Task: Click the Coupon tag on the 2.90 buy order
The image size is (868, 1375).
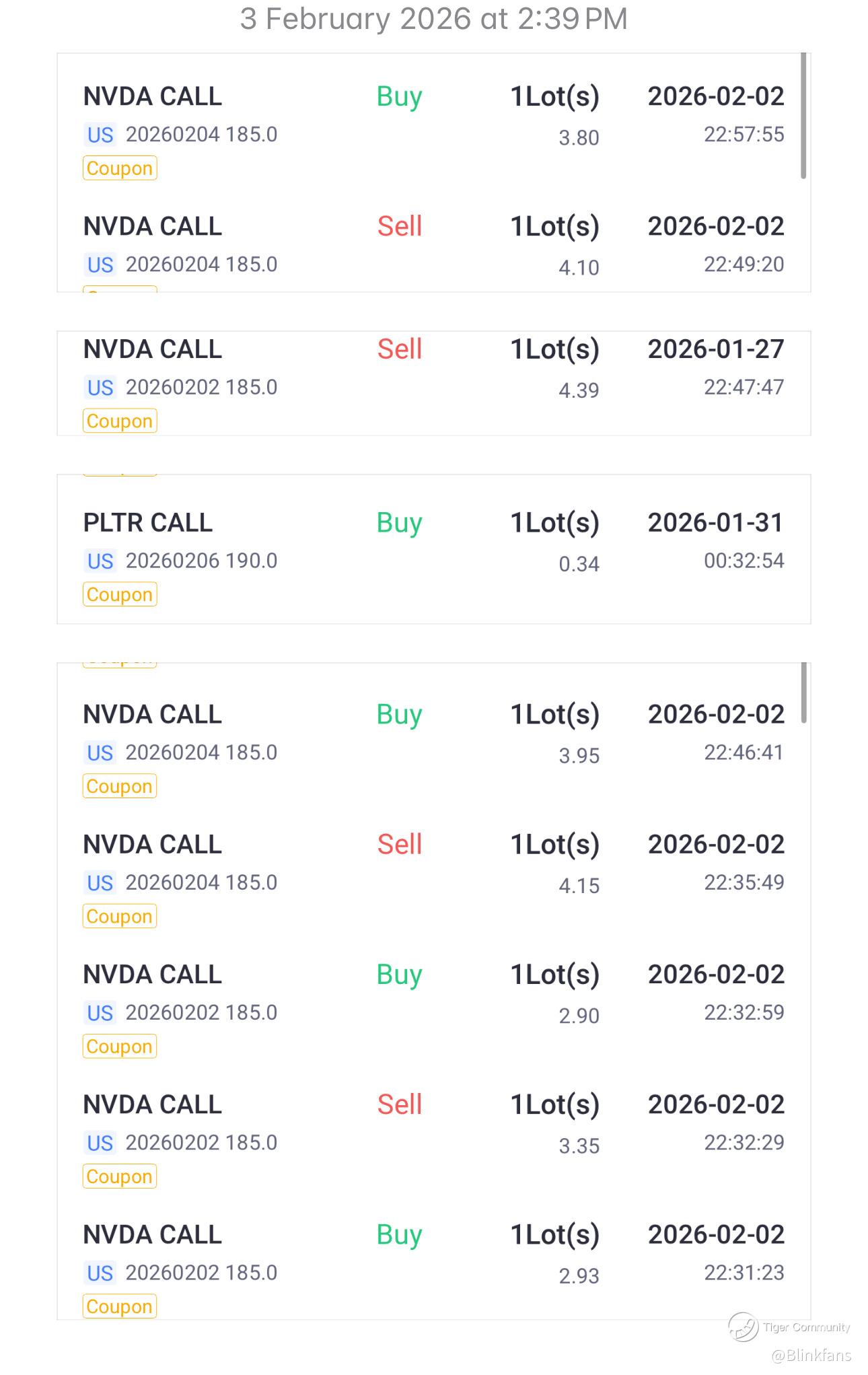Action: (120, 1046)
